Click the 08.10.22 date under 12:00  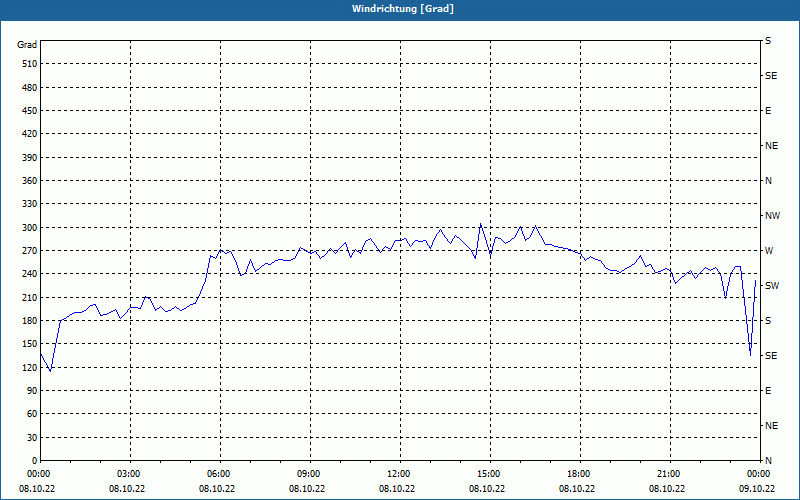coord(397,488)
